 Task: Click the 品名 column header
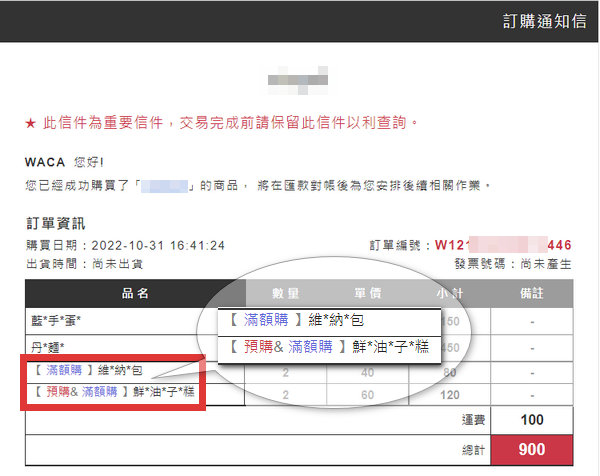pos(135,293)
